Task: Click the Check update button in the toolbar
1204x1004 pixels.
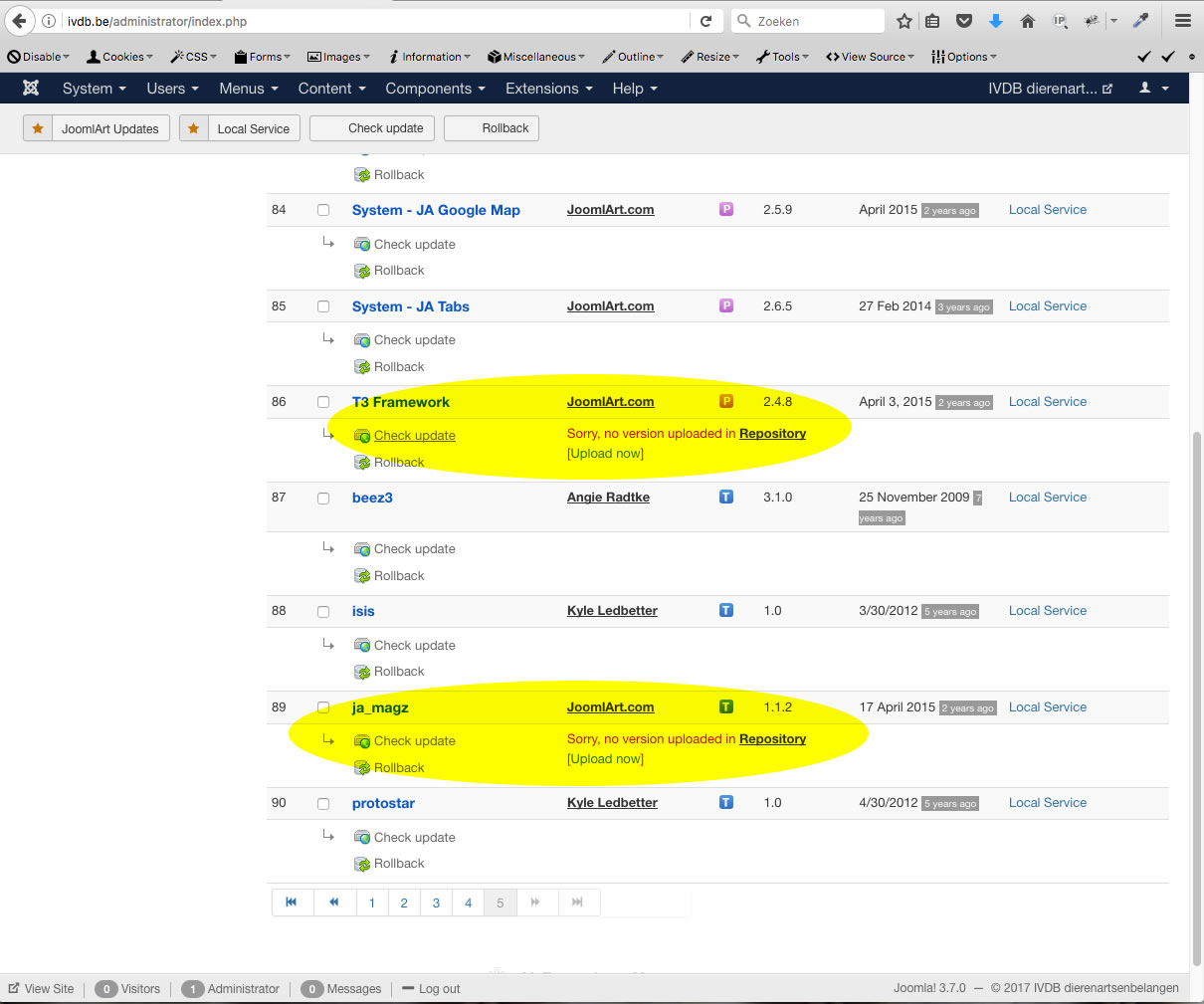Action: pyautogui.click(x=371, y=128)
